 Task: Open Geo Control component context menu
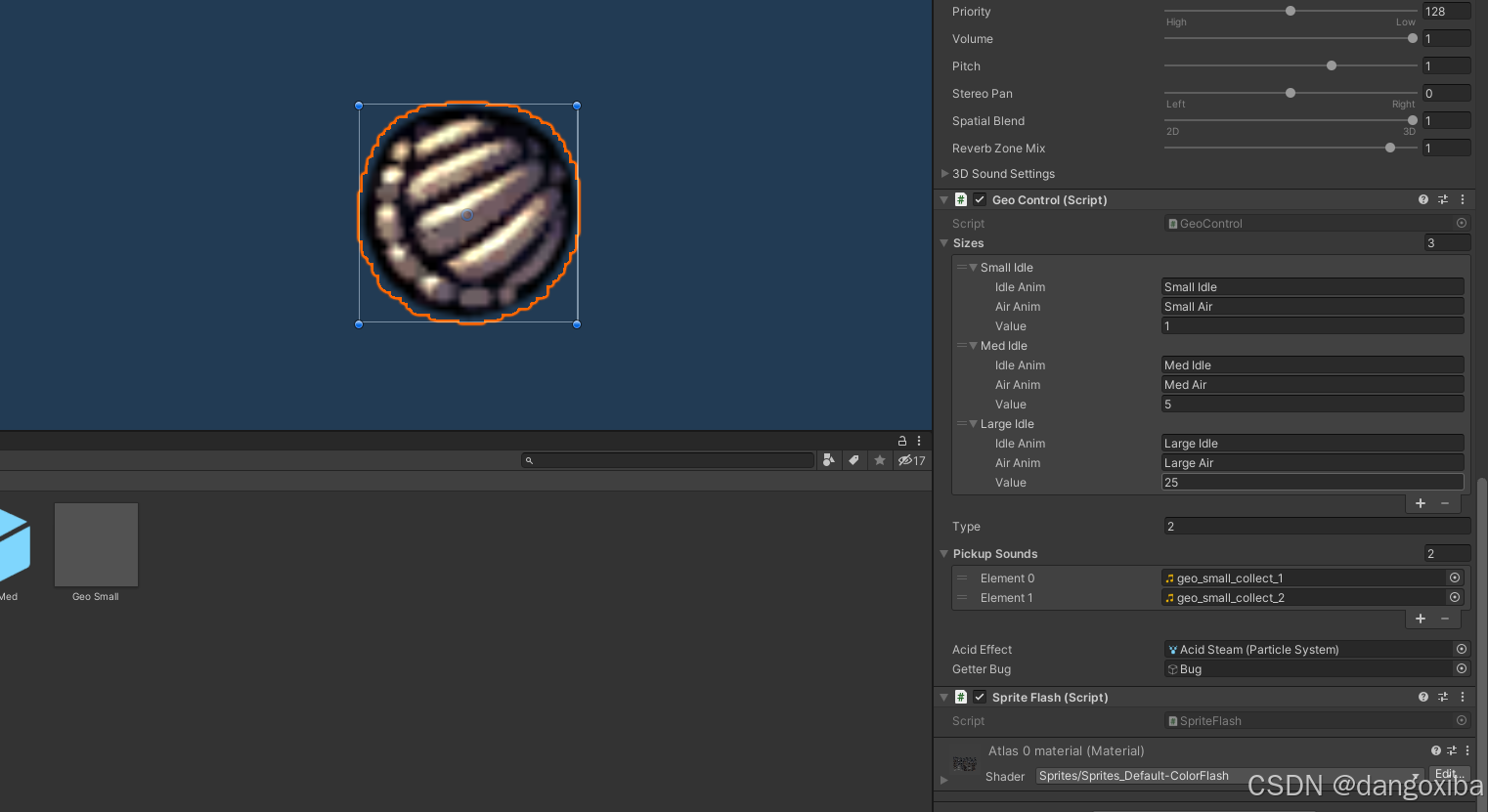point(1463,199)
